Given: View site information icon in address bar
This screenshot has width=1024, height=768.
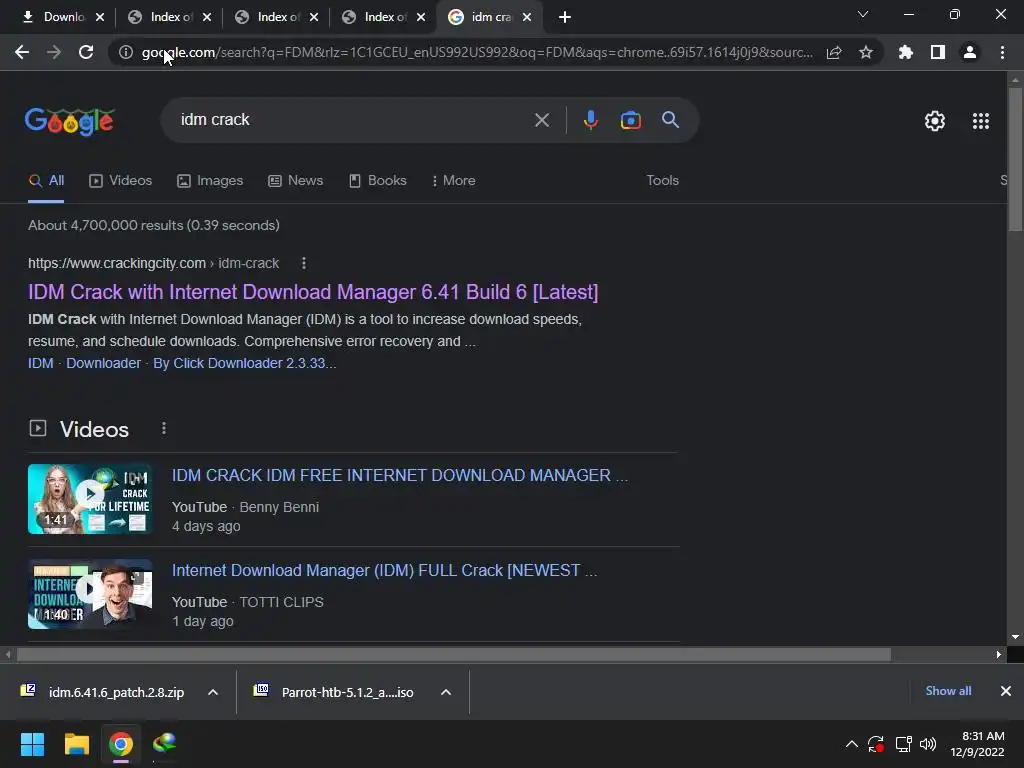Looking at the screenshot, I should click(126, 52).
